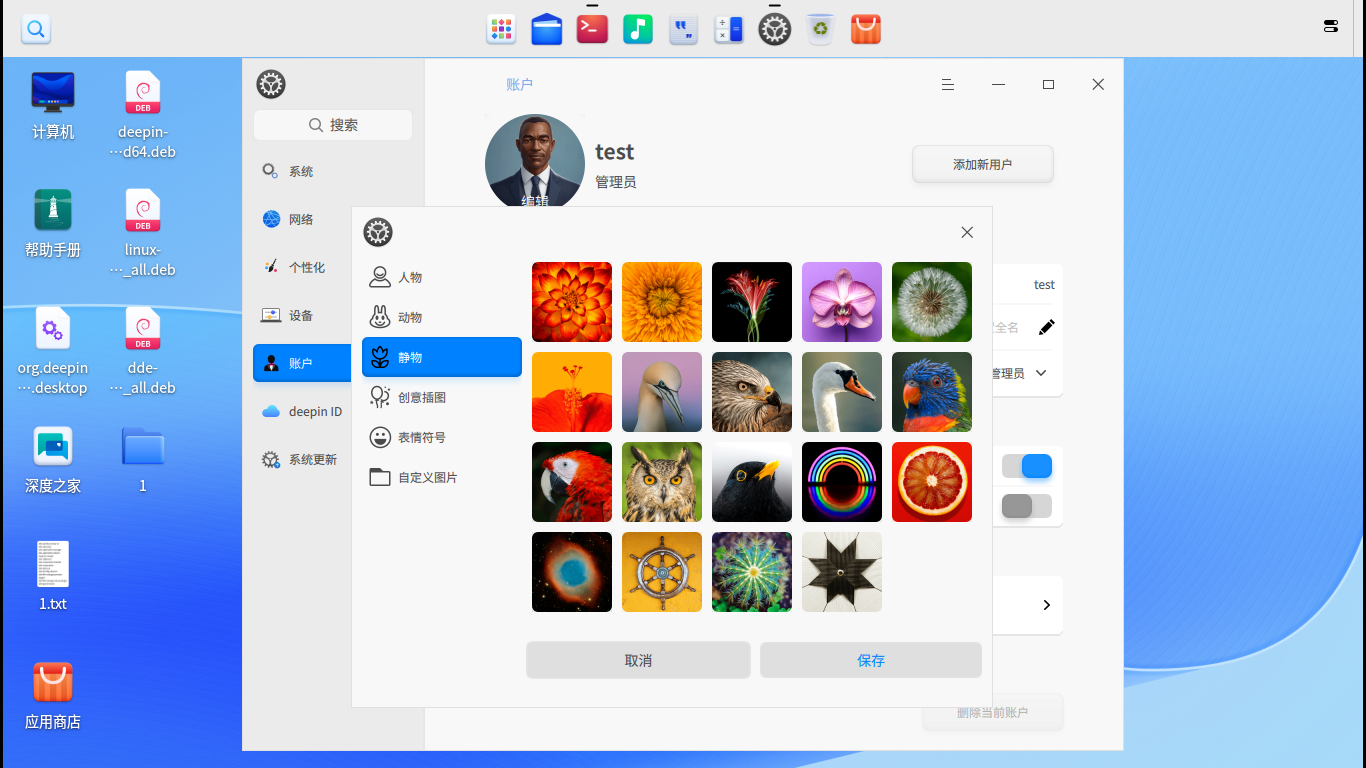Open the calculator from the dock

click(729, 30)
